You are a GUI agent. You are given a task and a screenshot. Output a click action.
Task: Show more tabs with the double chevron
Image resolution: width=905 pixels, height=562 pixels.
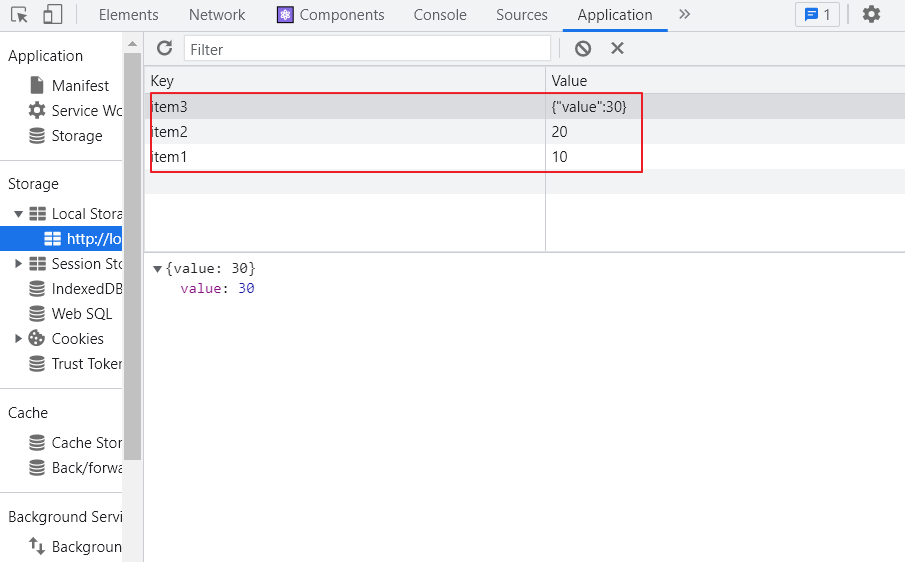coord(685,14)
